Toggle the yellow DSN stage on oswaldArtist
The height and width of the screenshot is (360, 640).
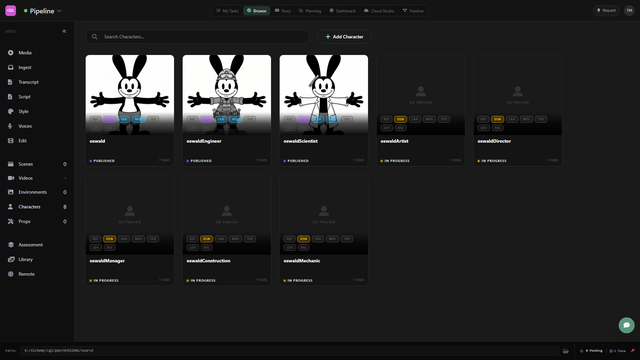point(400,119)
